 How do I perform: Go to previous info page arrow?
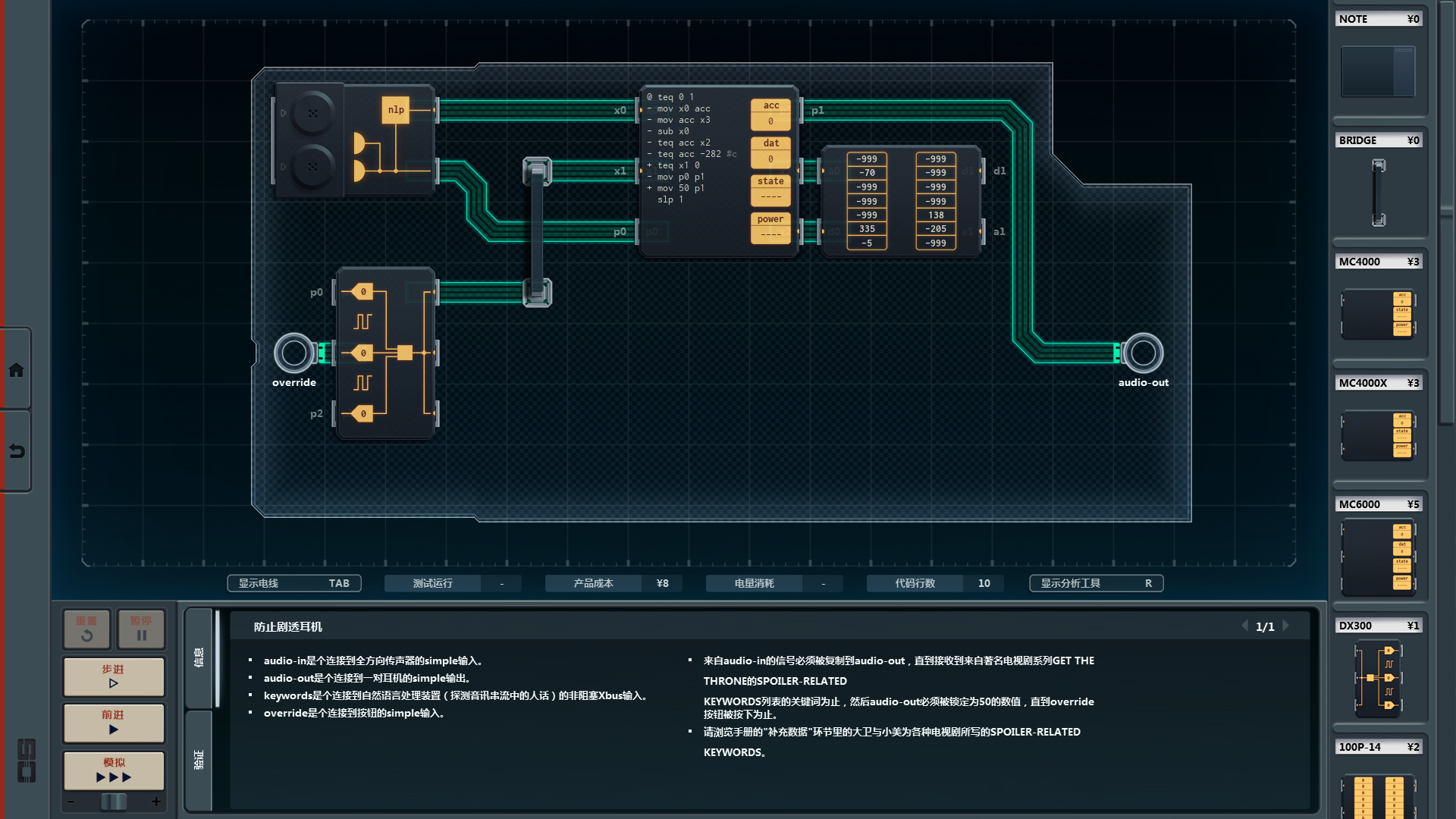tap(1244, 626)
